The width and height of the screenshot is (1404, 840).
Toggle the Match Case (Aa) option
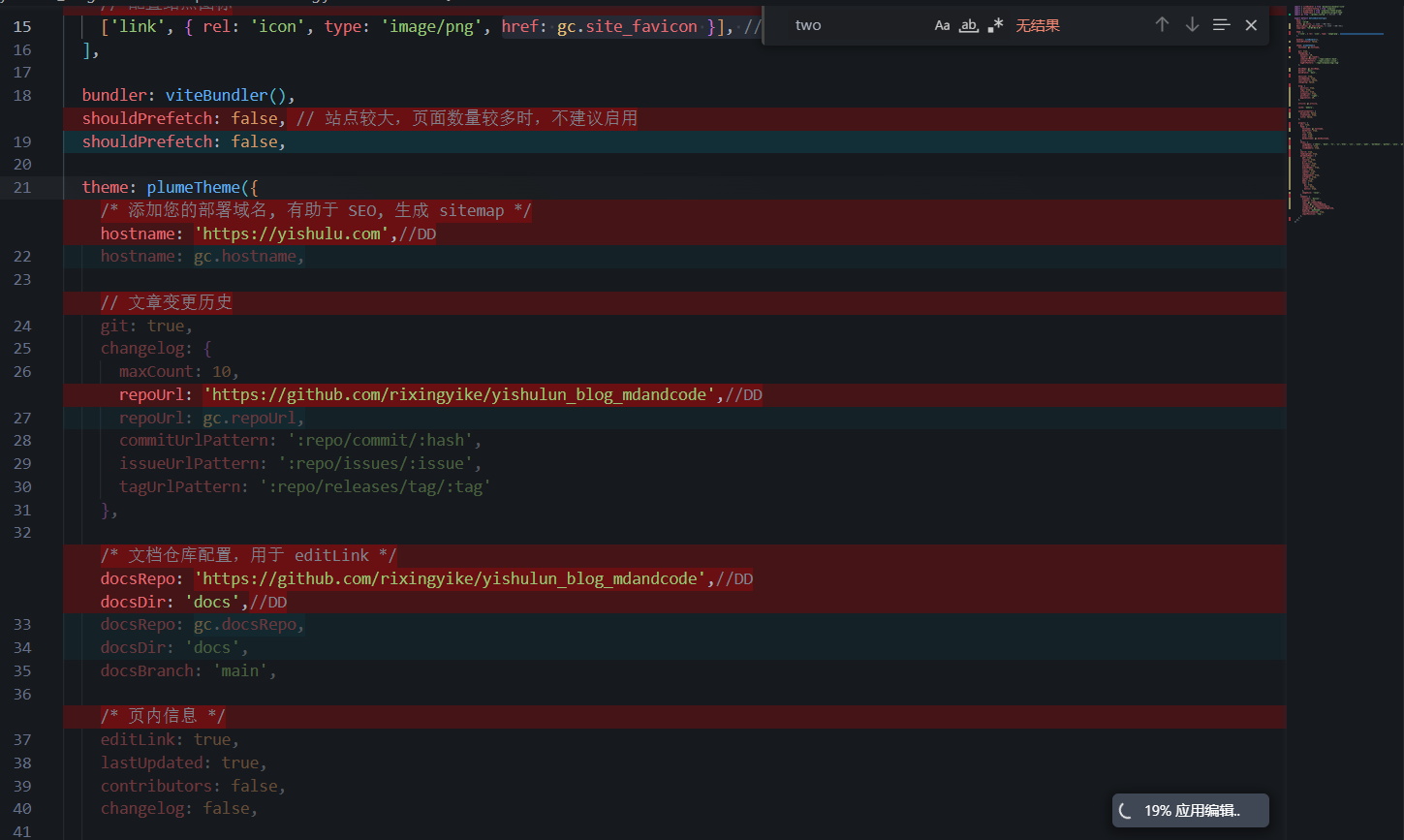point(942,25)
